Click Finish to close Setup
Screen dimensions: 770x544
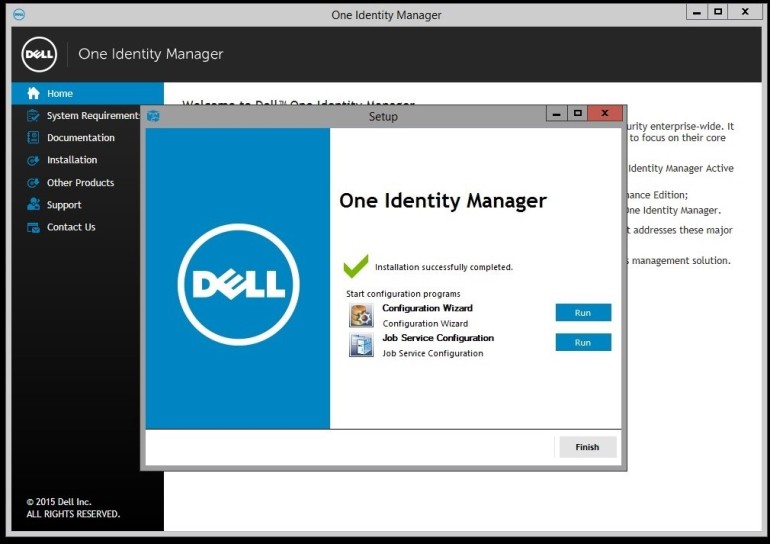click(x=588, y=447)
